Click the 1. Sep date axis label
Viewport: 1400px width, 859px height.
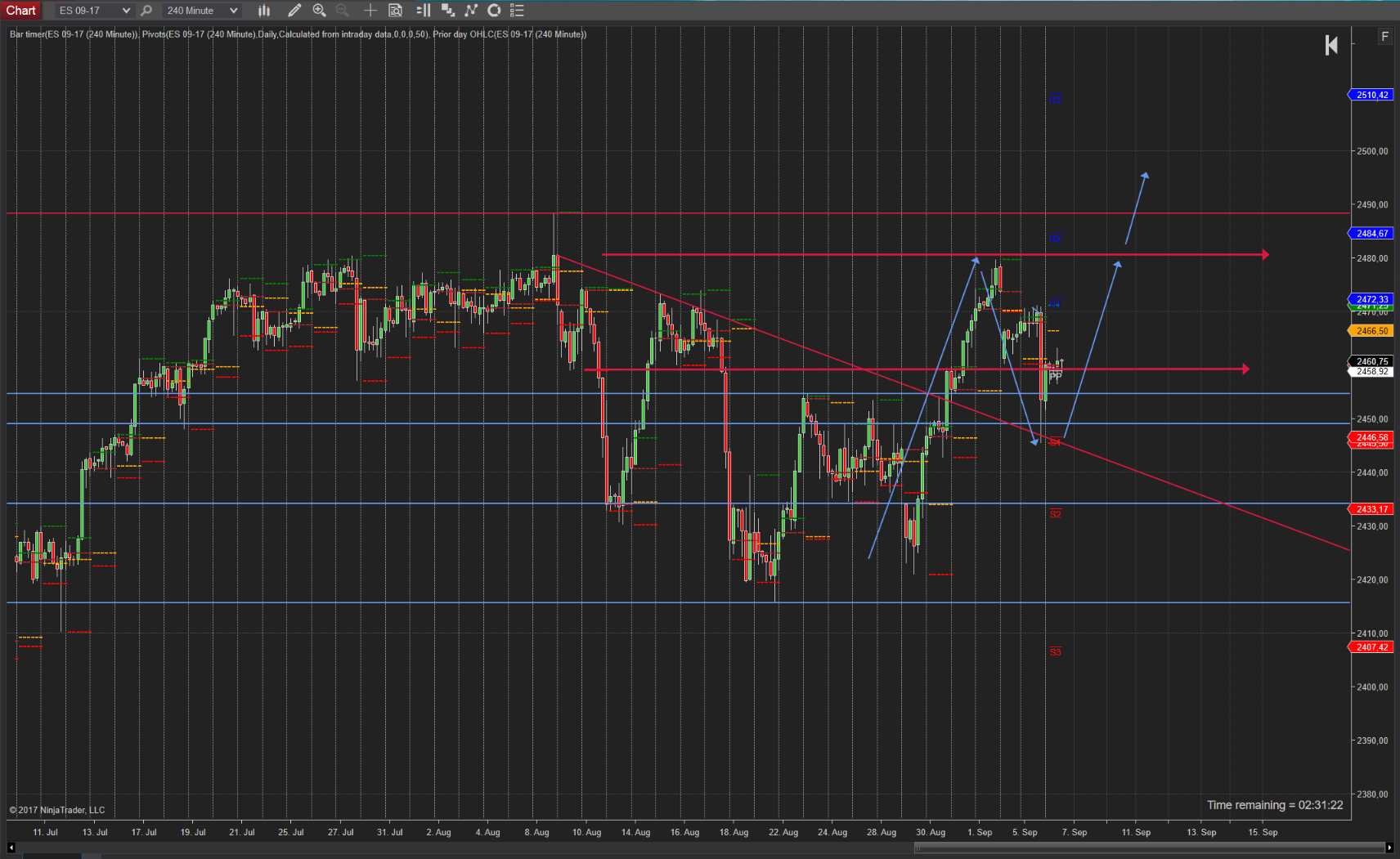pyautogui.click(x=980, y=832)
